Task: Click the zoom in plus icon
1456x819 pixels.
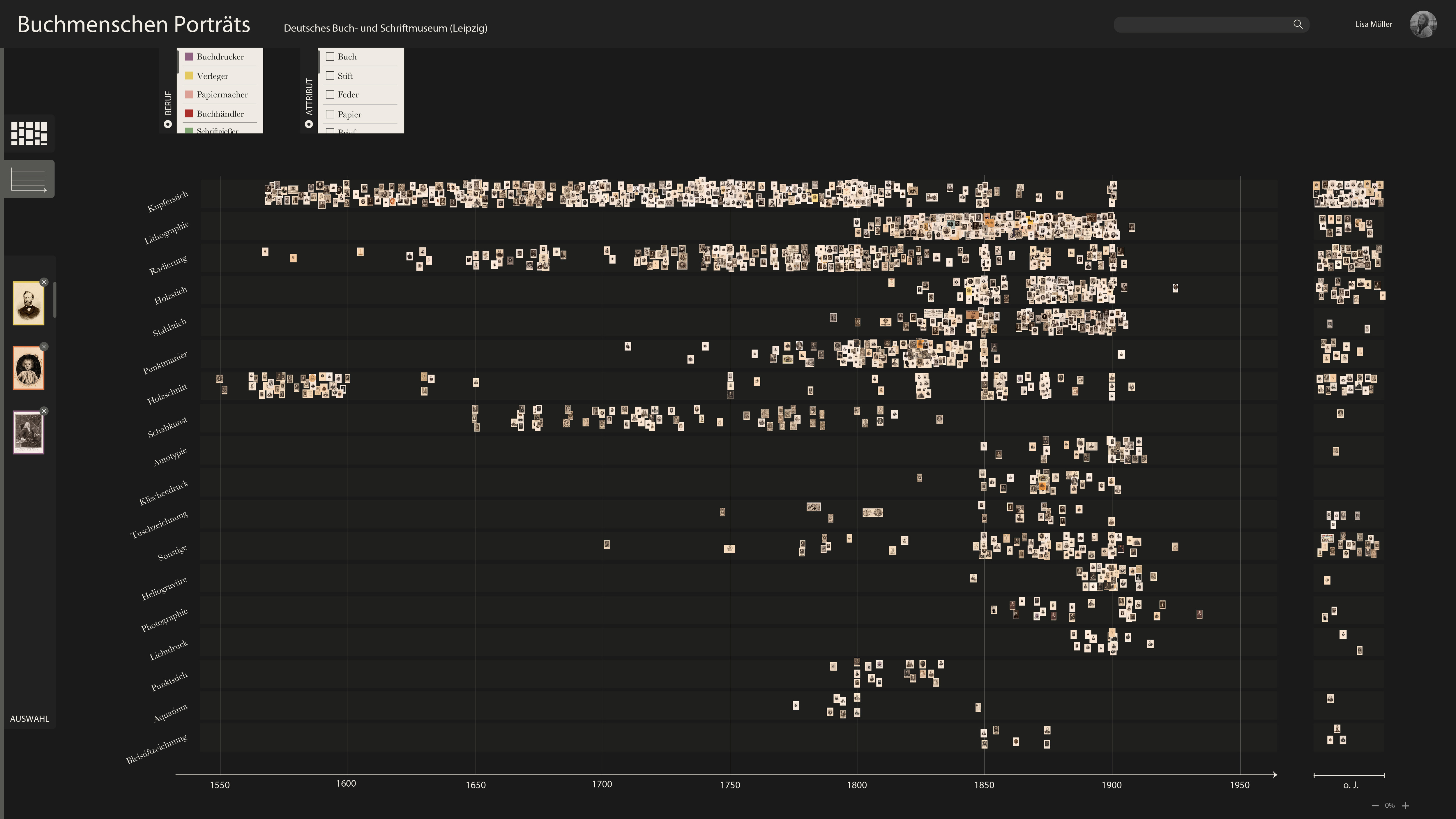Action: 1406,805
